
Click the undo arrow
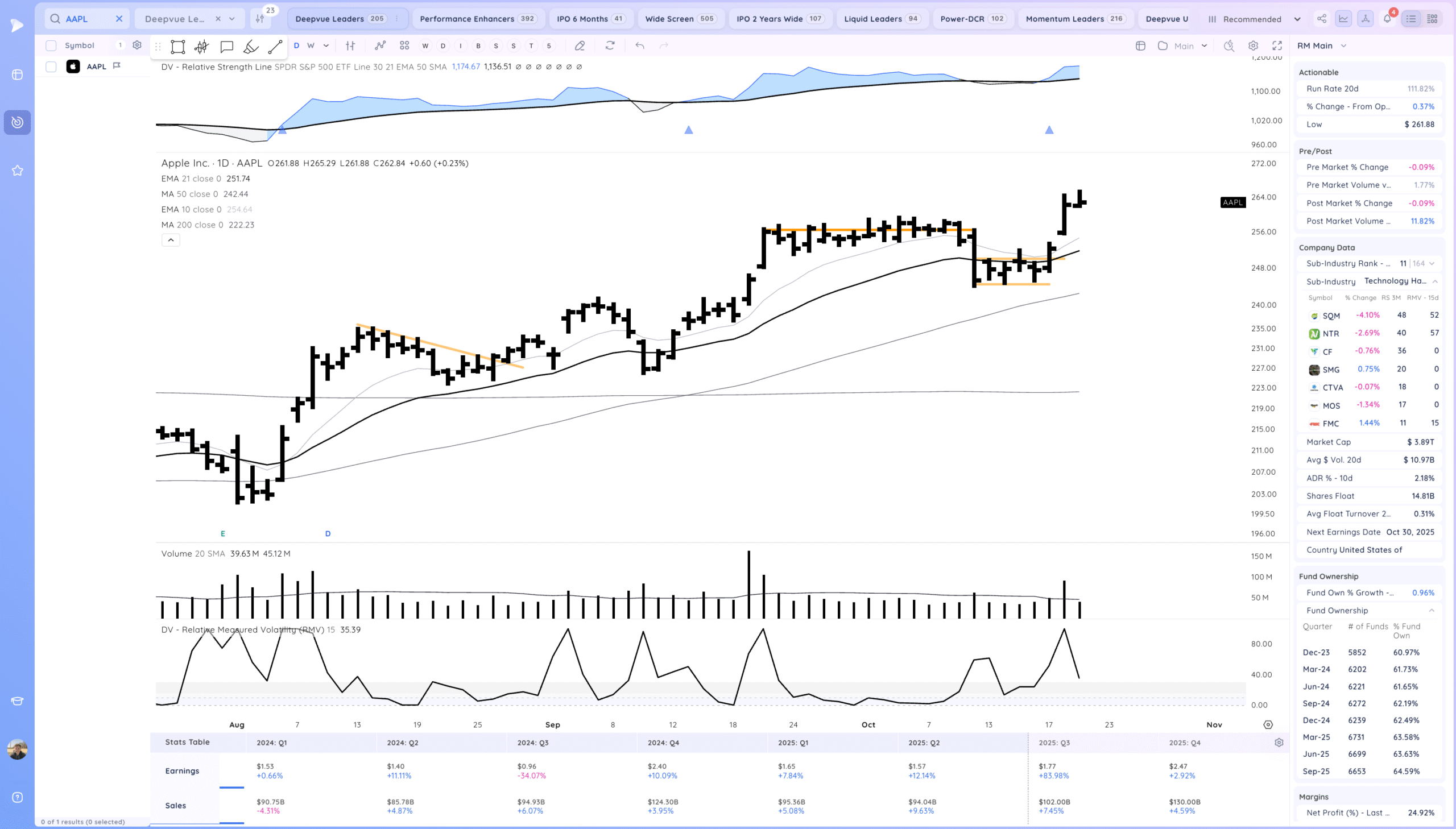[640, 45]
